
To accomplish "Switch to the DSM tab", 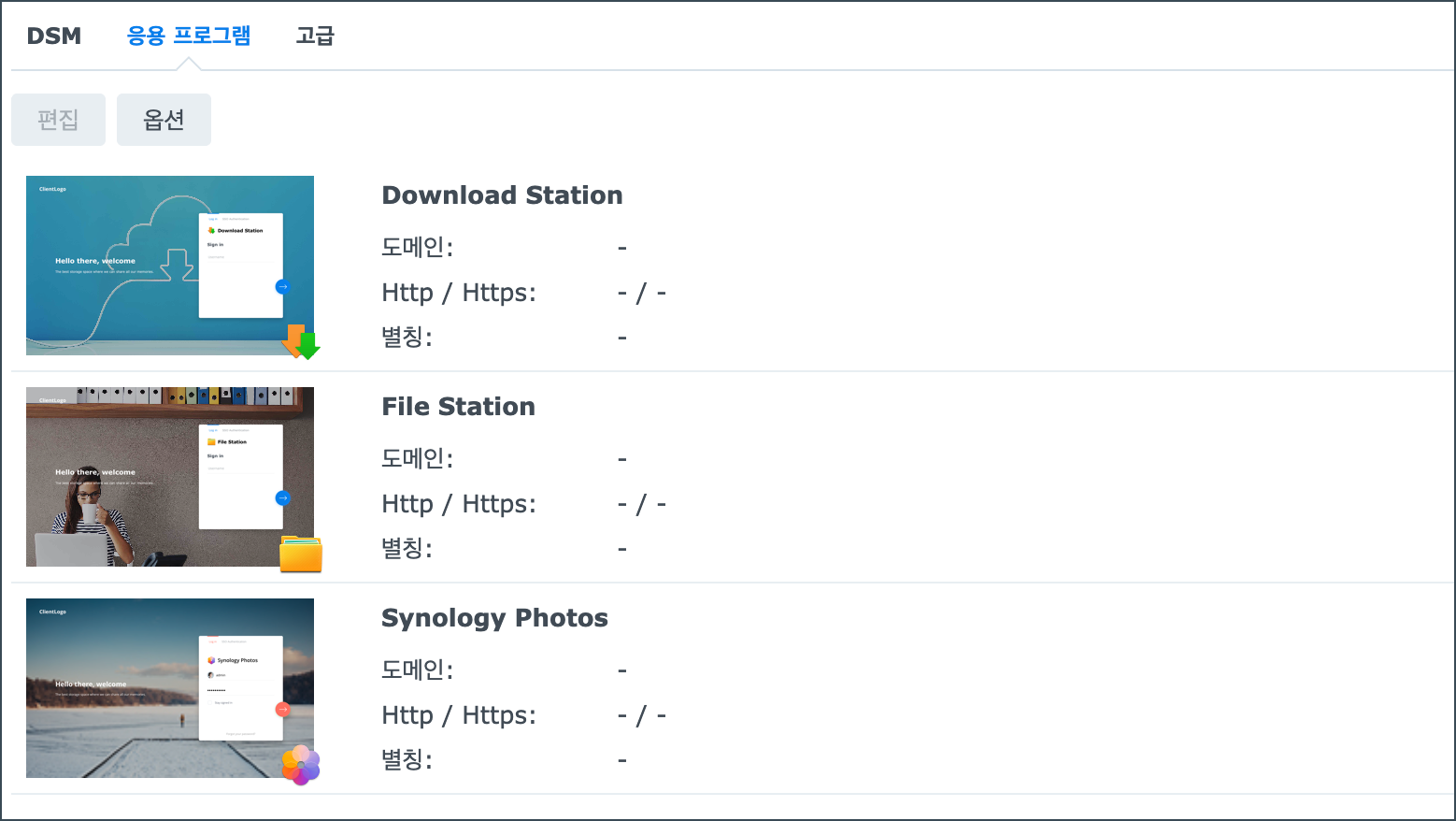I will coord(54,36).
